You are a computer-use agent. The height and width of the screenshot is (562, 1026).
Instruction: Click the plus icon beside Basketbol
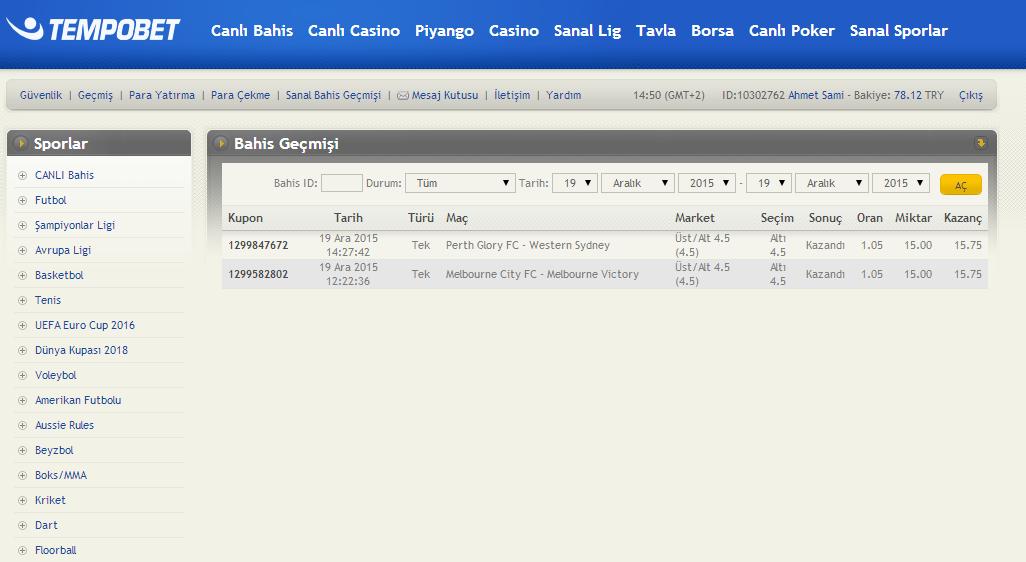[x=22, y=276]
